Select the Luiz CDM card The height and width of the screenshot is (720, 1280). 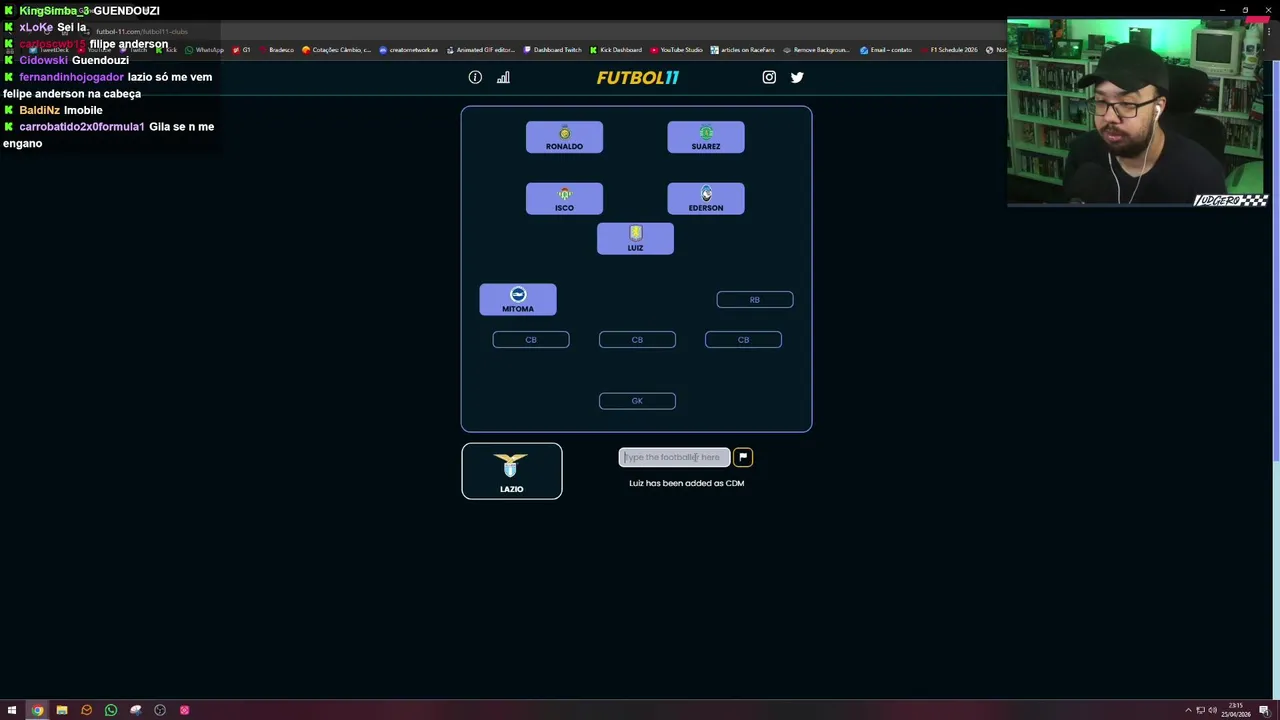(x=635, y=238)
